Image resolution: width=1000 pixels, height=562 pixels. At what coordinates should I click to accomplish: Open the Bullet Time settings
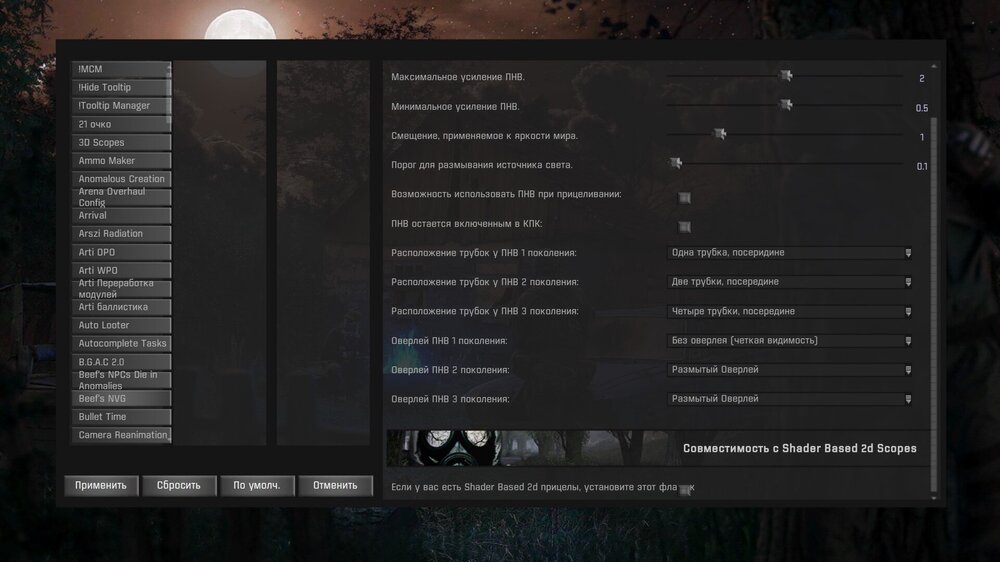coord(121,417)
